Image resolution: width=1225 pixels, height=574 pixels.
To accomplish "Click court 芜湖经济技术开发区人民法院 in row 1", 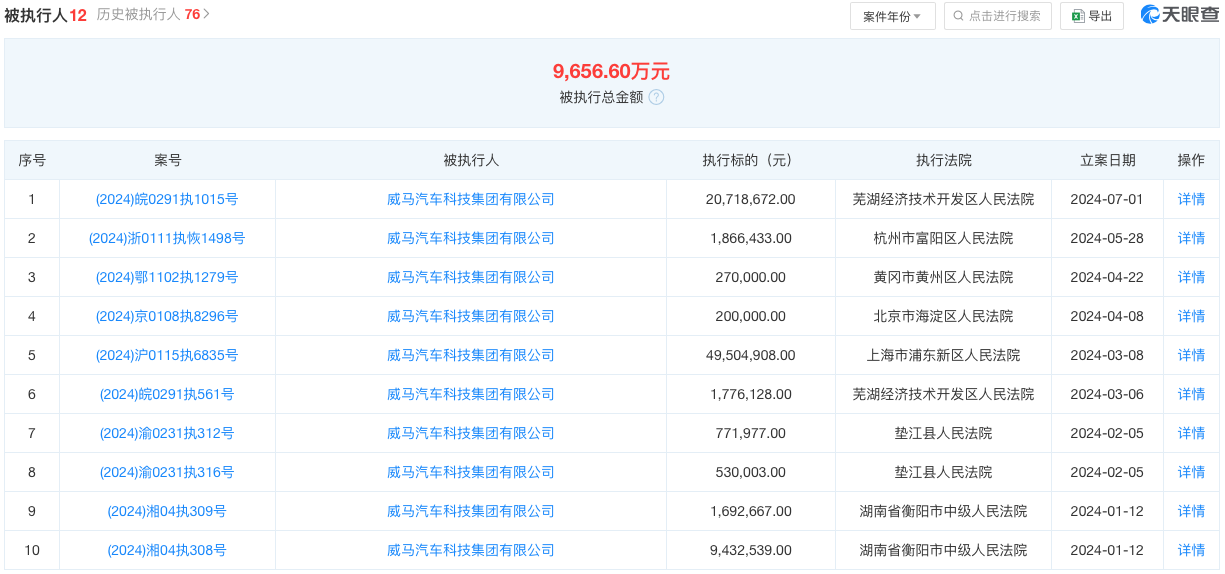I will [x=943, y=199].
